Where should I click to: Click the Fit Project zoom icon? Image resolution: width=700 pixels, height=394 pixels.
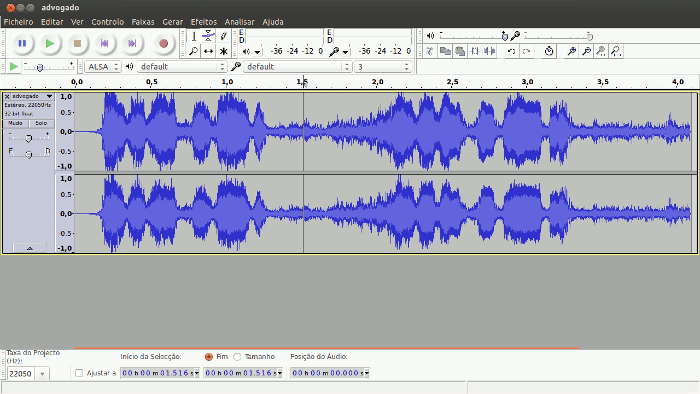[617, 51]
